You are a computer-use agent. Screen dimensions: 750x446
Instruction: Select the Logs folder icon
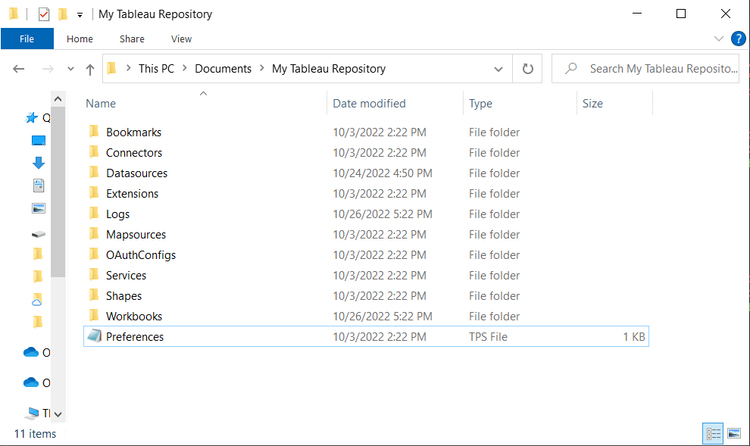94,213
